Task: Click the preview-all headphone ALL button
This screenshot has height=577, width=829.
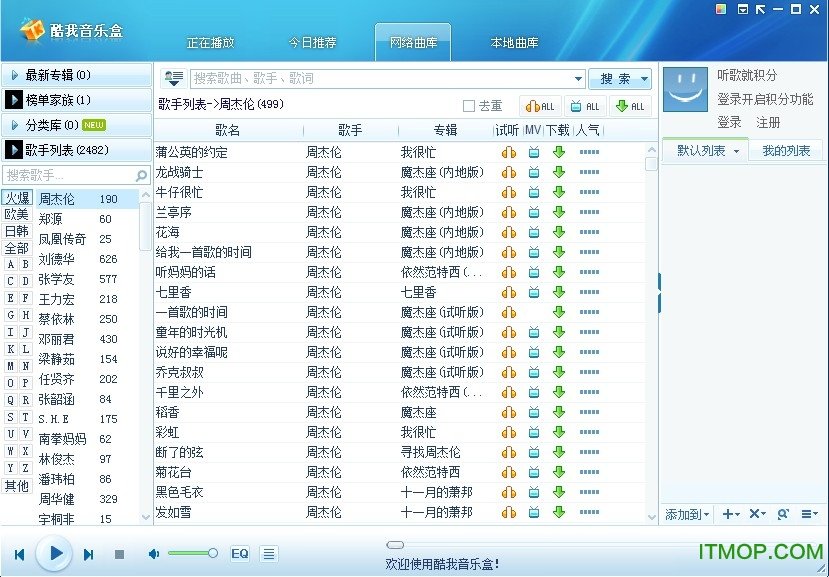Action: (540, 106)
